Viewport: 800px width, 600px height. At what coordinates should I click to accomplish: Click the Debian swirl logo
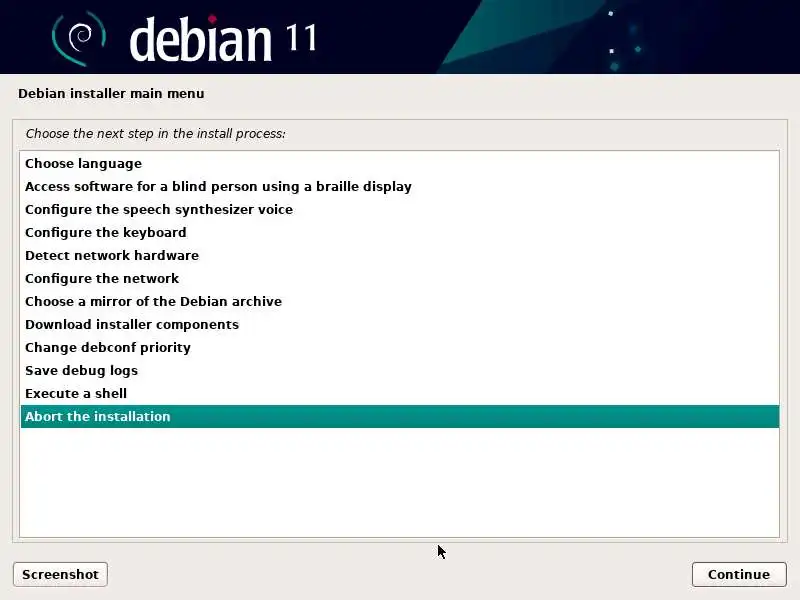coord(79,38)
